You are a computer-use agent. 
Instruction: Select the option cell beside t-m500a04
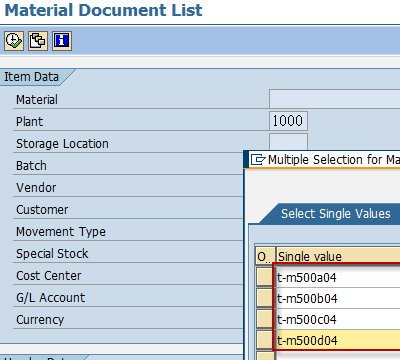click(265, 277)
